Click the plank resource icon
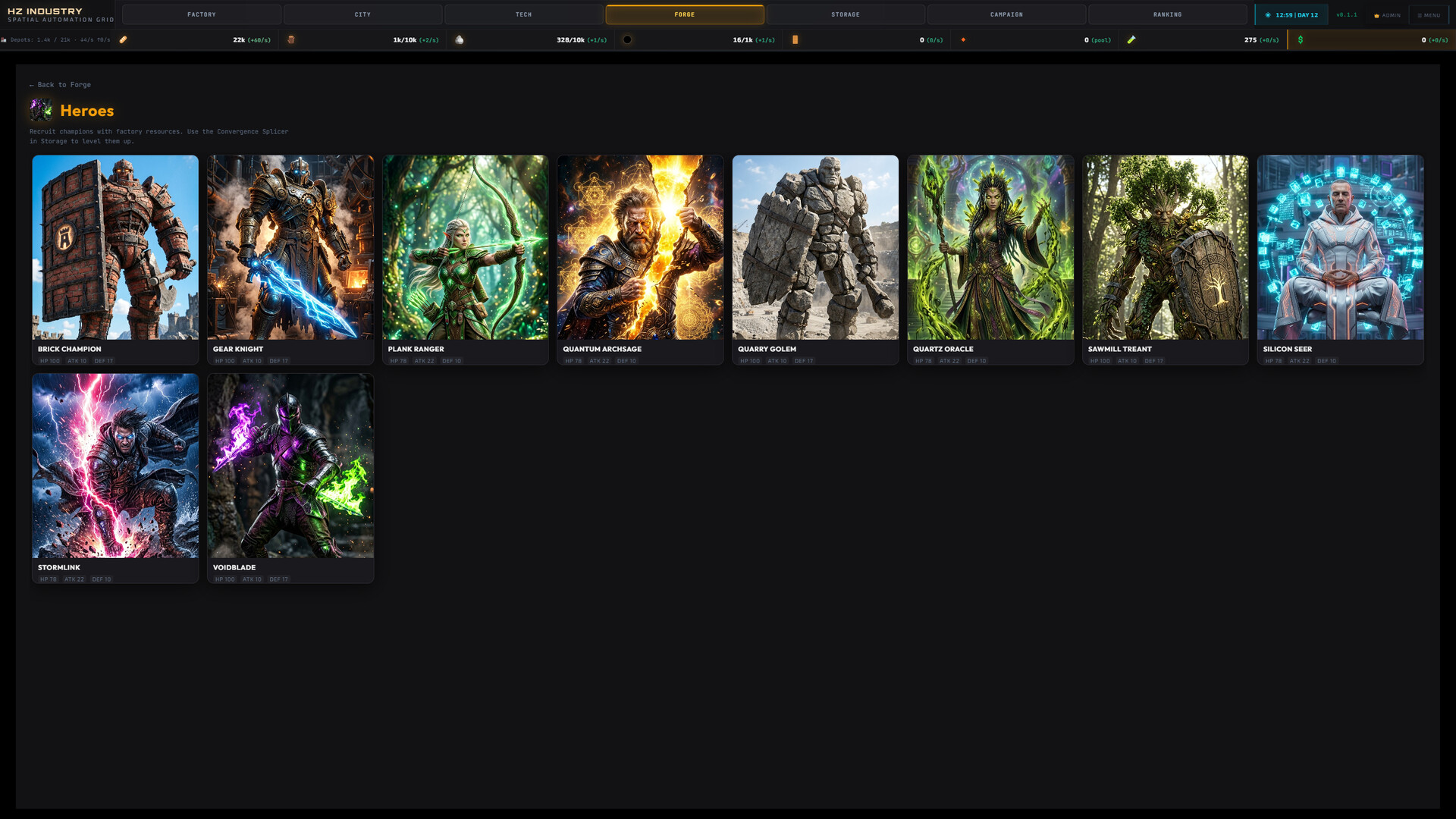 [123, 39]
